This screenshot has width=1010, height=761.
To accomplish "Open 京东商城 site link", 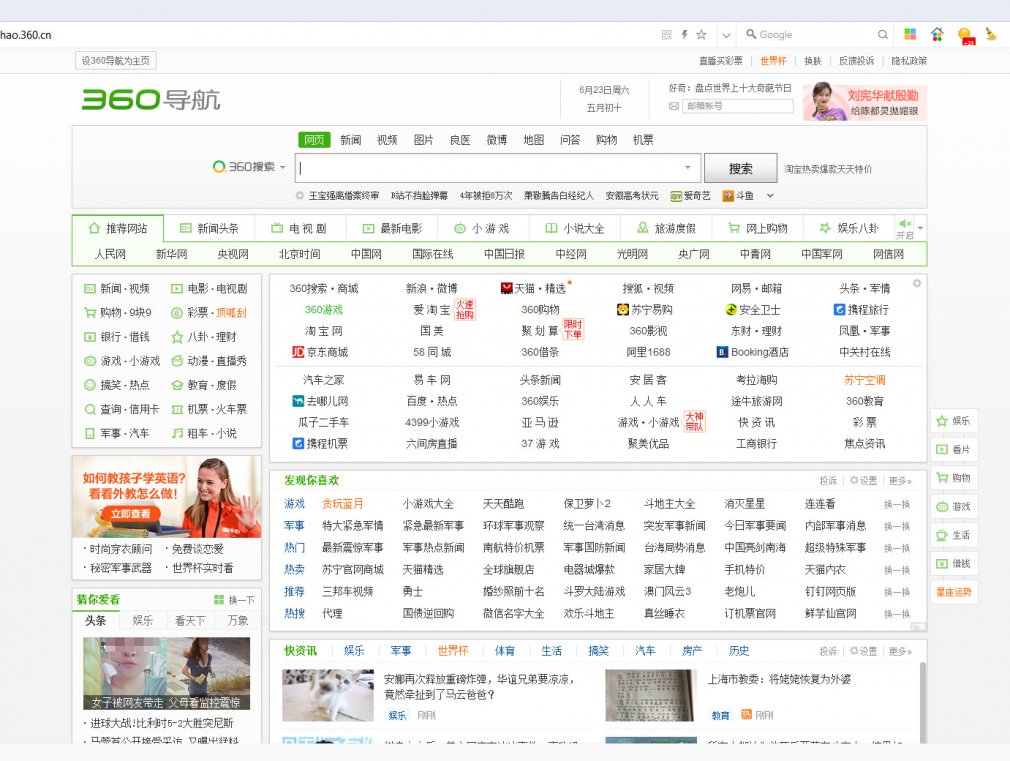I will pyautogui.click(x=319, y=352).
